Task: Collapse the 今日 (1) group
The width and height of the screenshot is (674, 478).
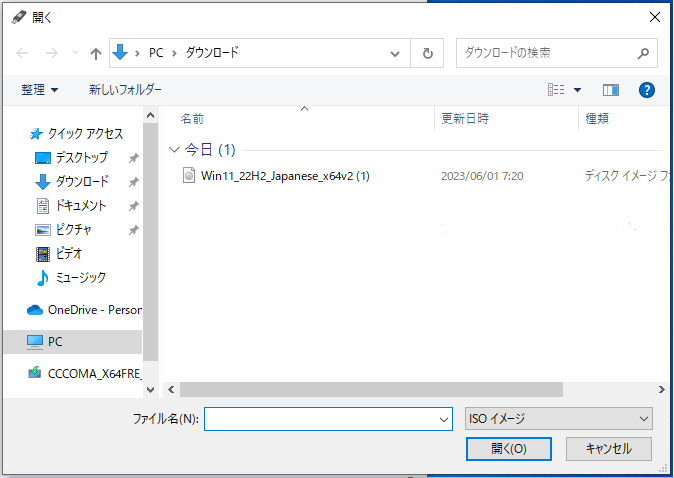Action: coord(174,150)
